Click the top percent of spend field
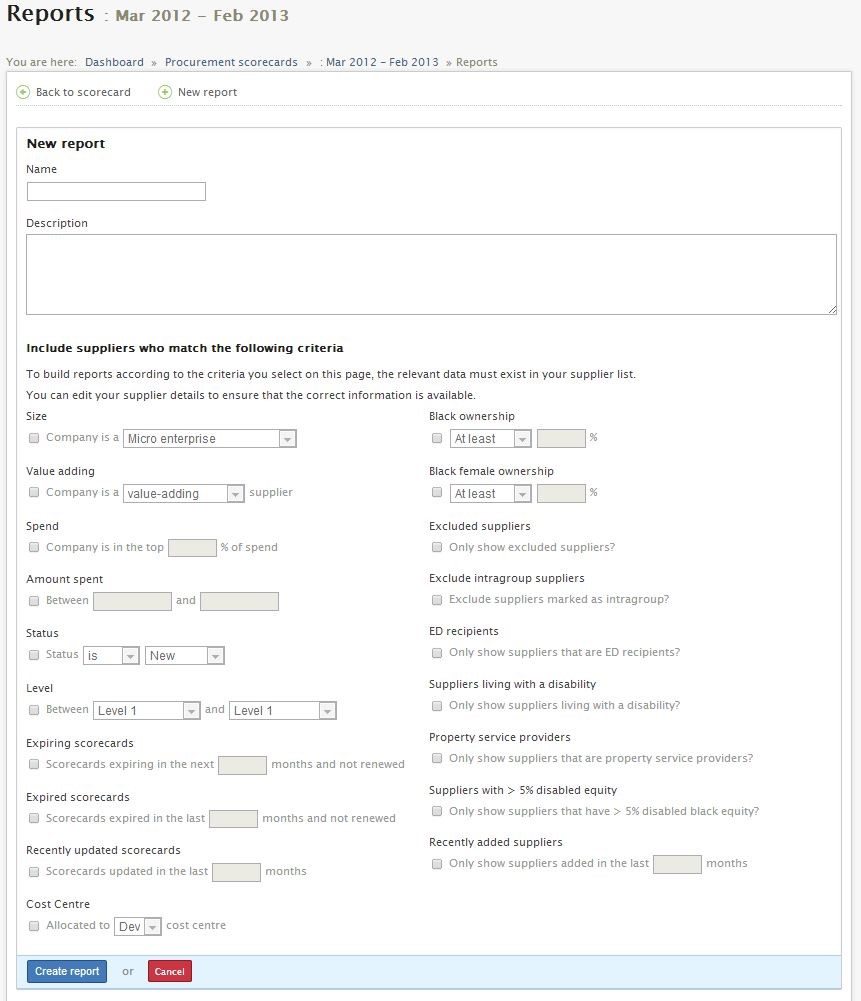 pyautogui.click(x=192, y=548)
